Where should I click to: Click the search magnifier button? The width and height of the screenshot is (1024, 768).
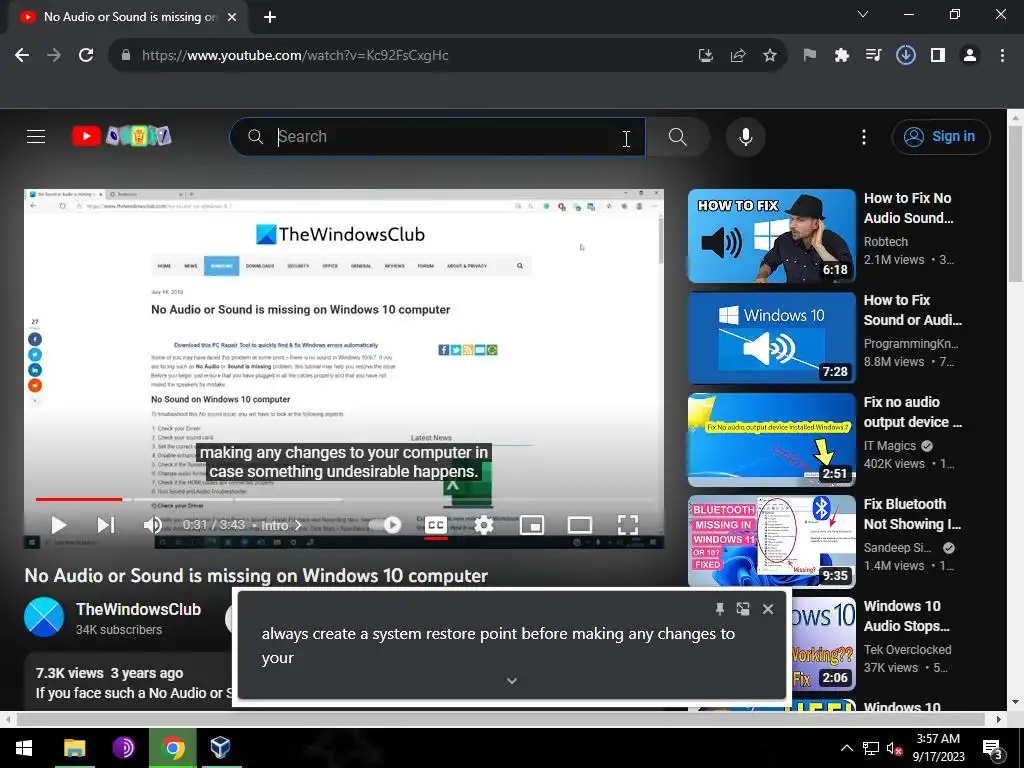(x=677, y=136)
